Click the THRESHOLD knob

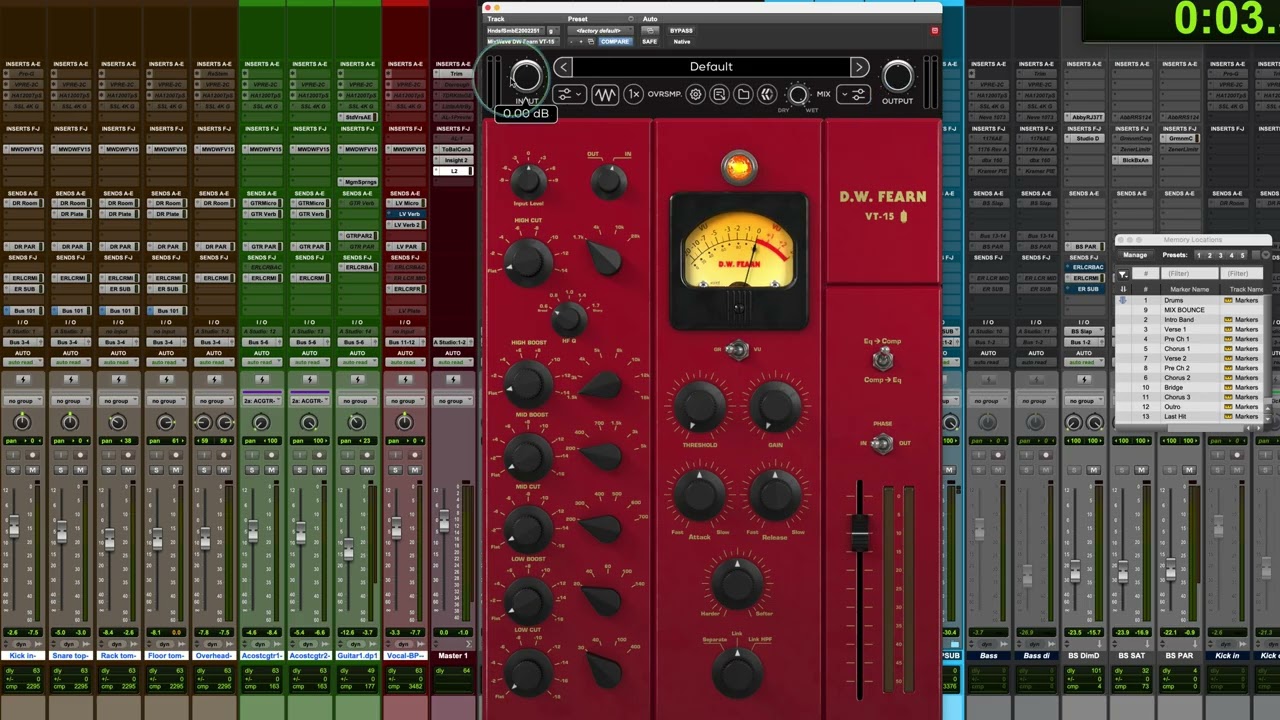tap(699, 406)
